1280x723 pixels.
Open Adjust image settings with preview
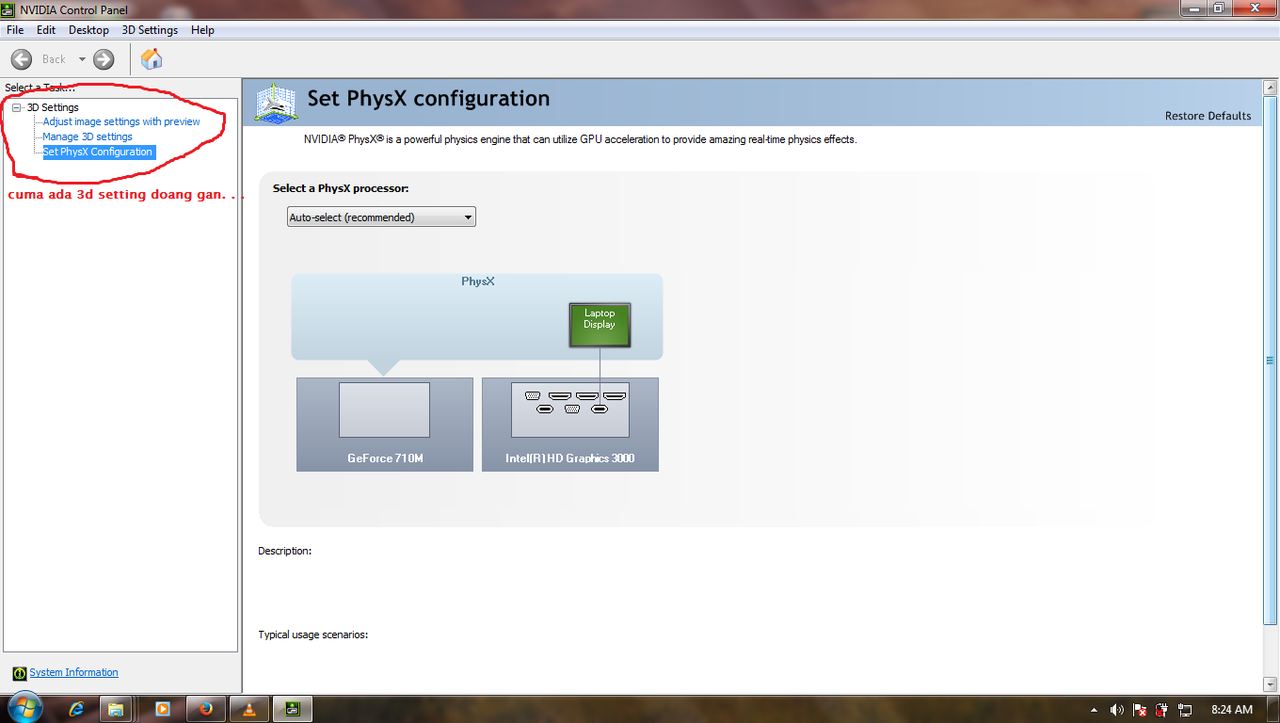pyautogui.click(x=121, y=122)
